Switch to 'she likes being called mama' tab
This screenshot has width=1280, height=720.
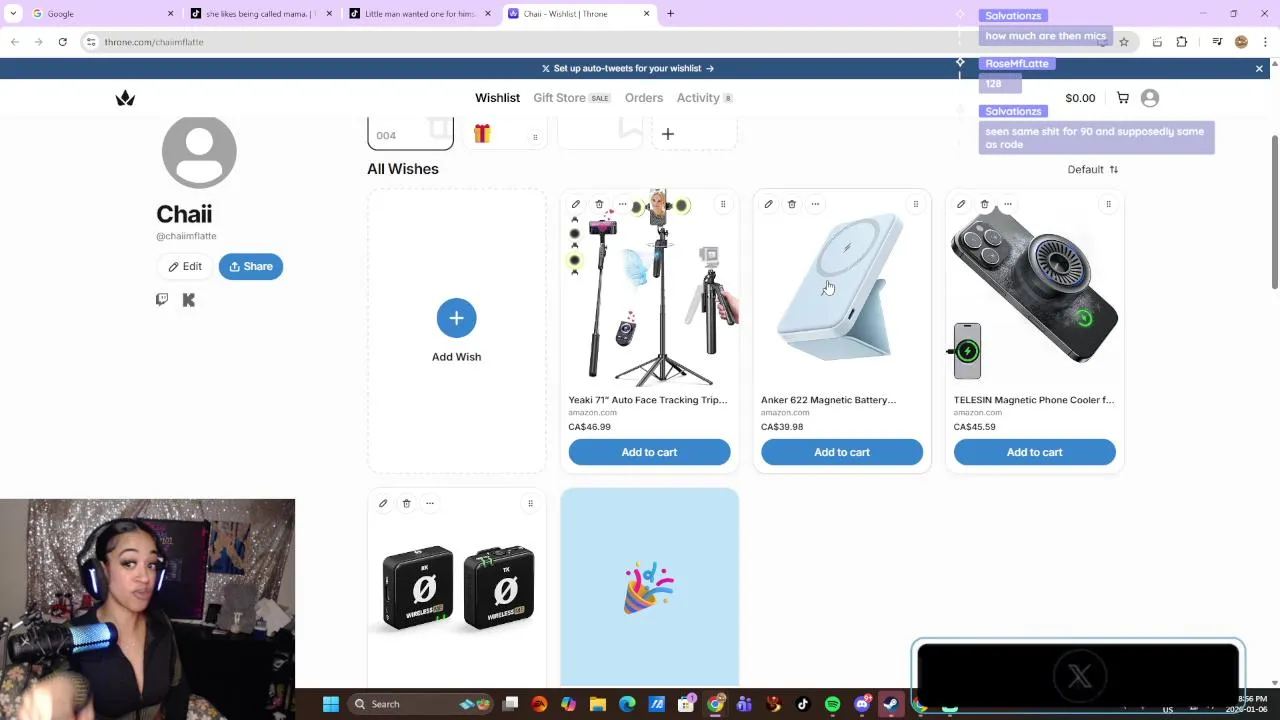click(260, 14)
